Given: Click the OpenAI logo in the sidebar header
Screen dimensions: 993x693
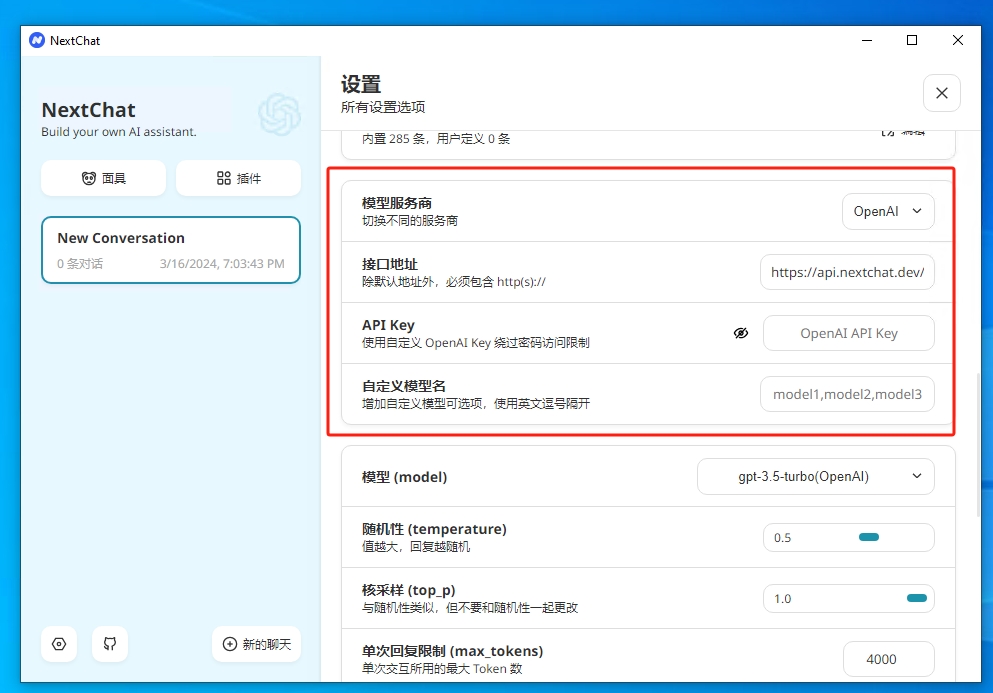Looking at the screenshot, I should pos(279,114).
